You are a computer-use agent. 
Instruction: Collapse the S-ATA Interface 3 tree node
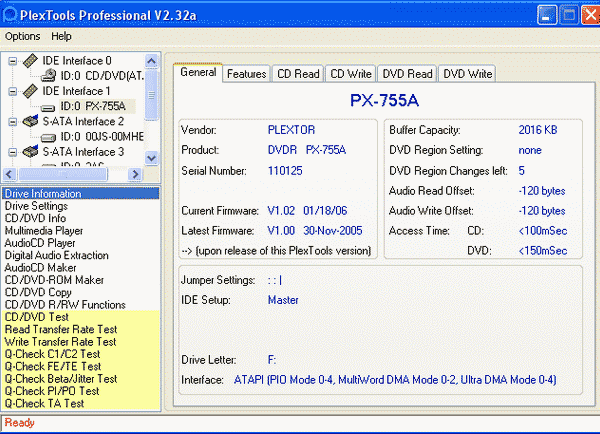pyautogui.click(x=13, y=152)
